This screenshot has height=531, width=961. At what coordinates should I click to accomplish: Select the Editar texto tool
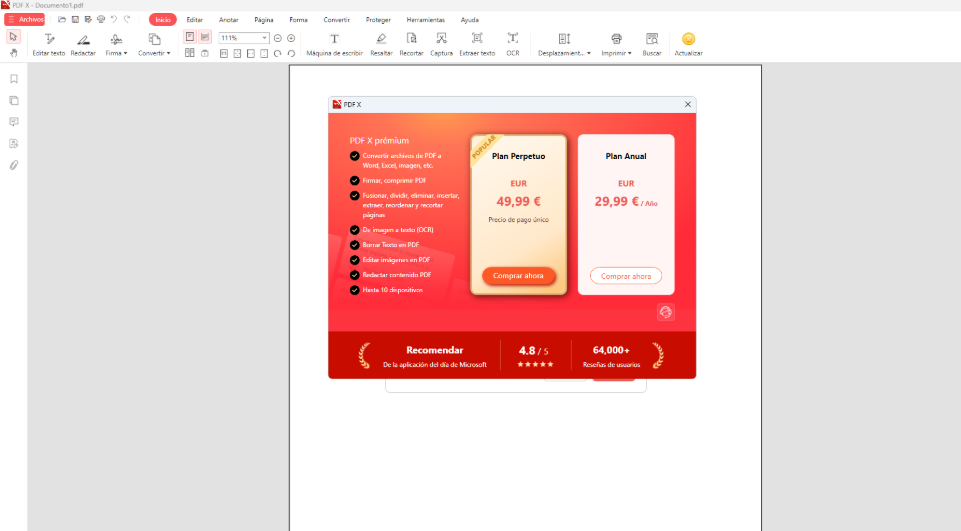tap(49, 45)
